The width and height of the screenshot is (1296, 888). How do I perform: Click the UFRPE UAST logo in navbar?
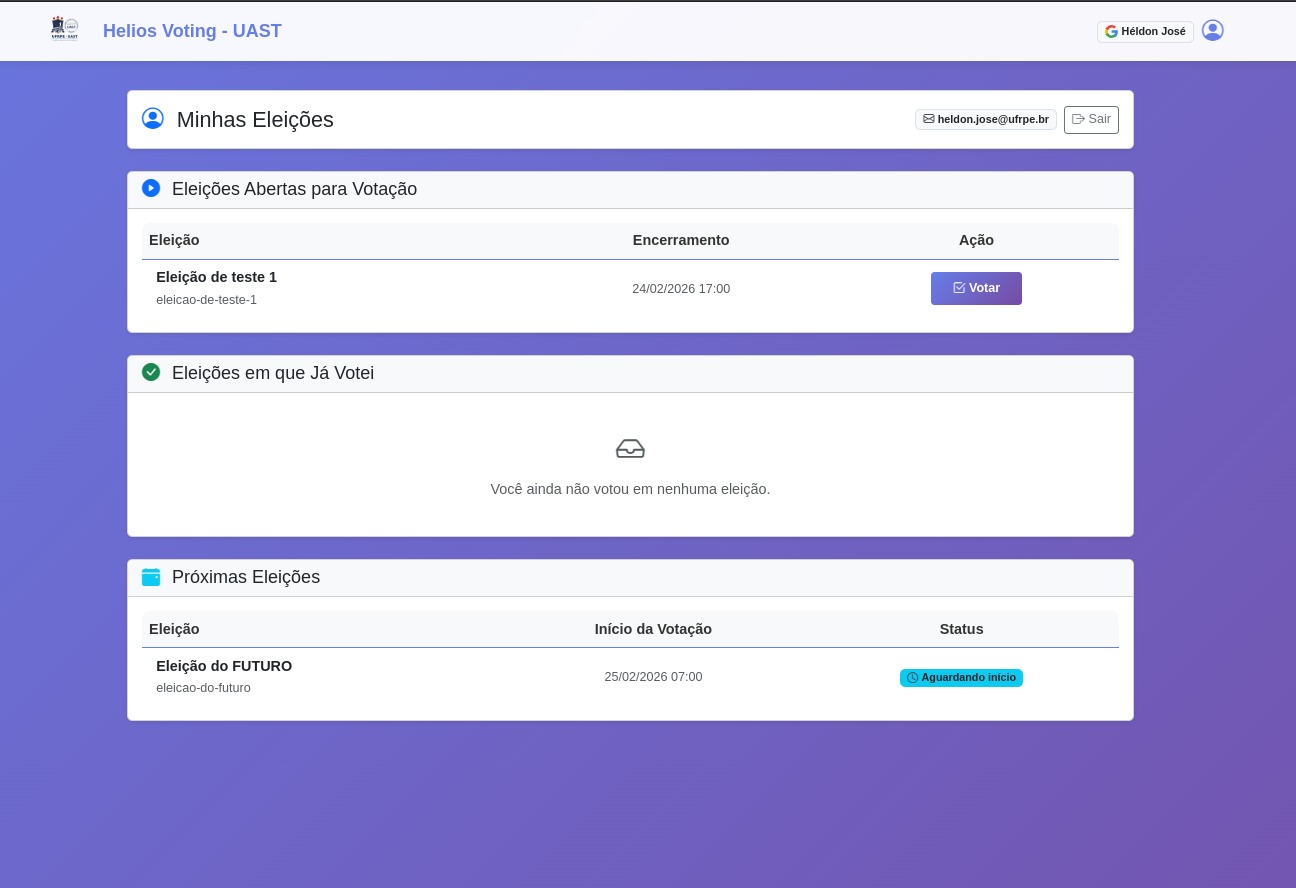coord(64,29)
